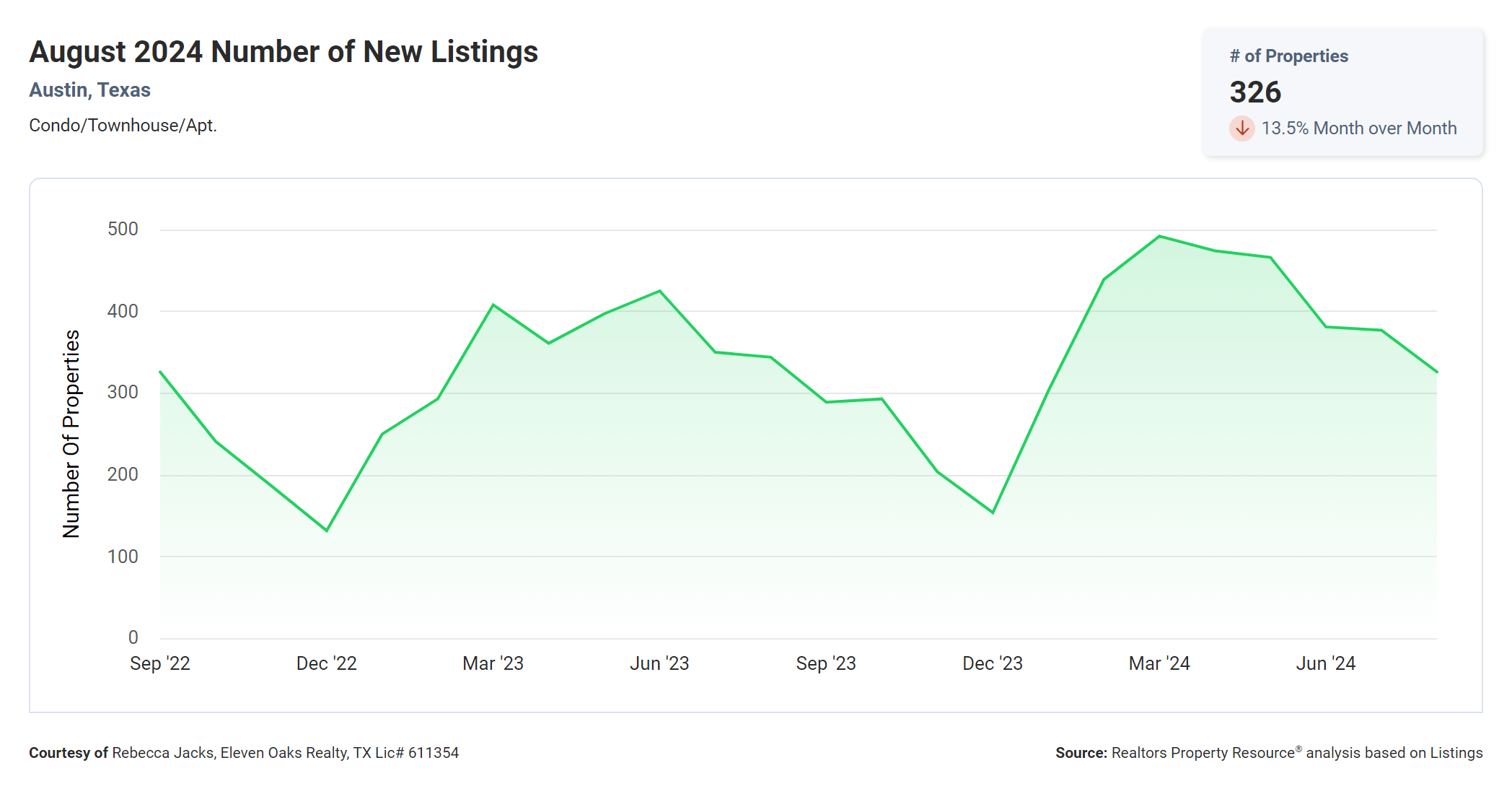Click the Mar '24 x-axis label
The height and width of the screenshot is (794, 1512).
click(1159, 663)
